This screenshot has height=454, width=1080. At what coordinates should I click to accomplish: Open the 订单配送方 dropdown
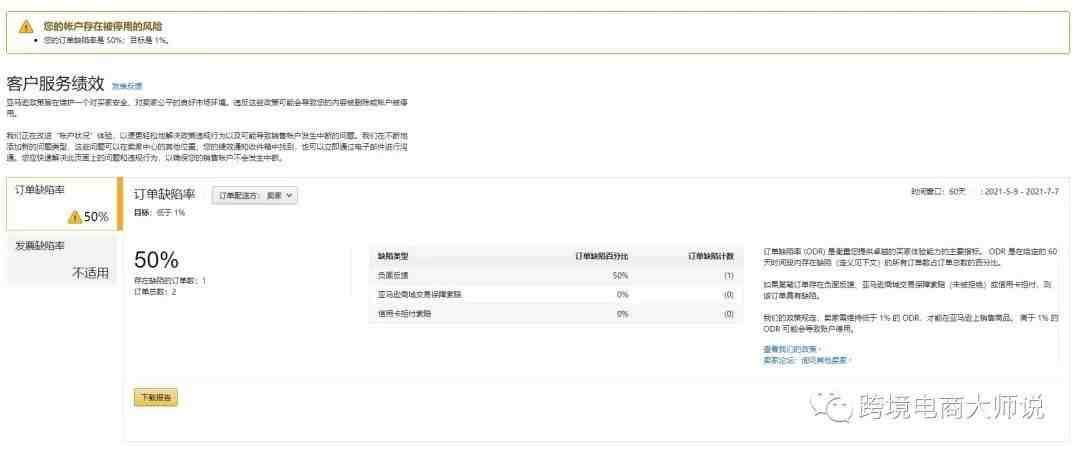click(255, 196)
